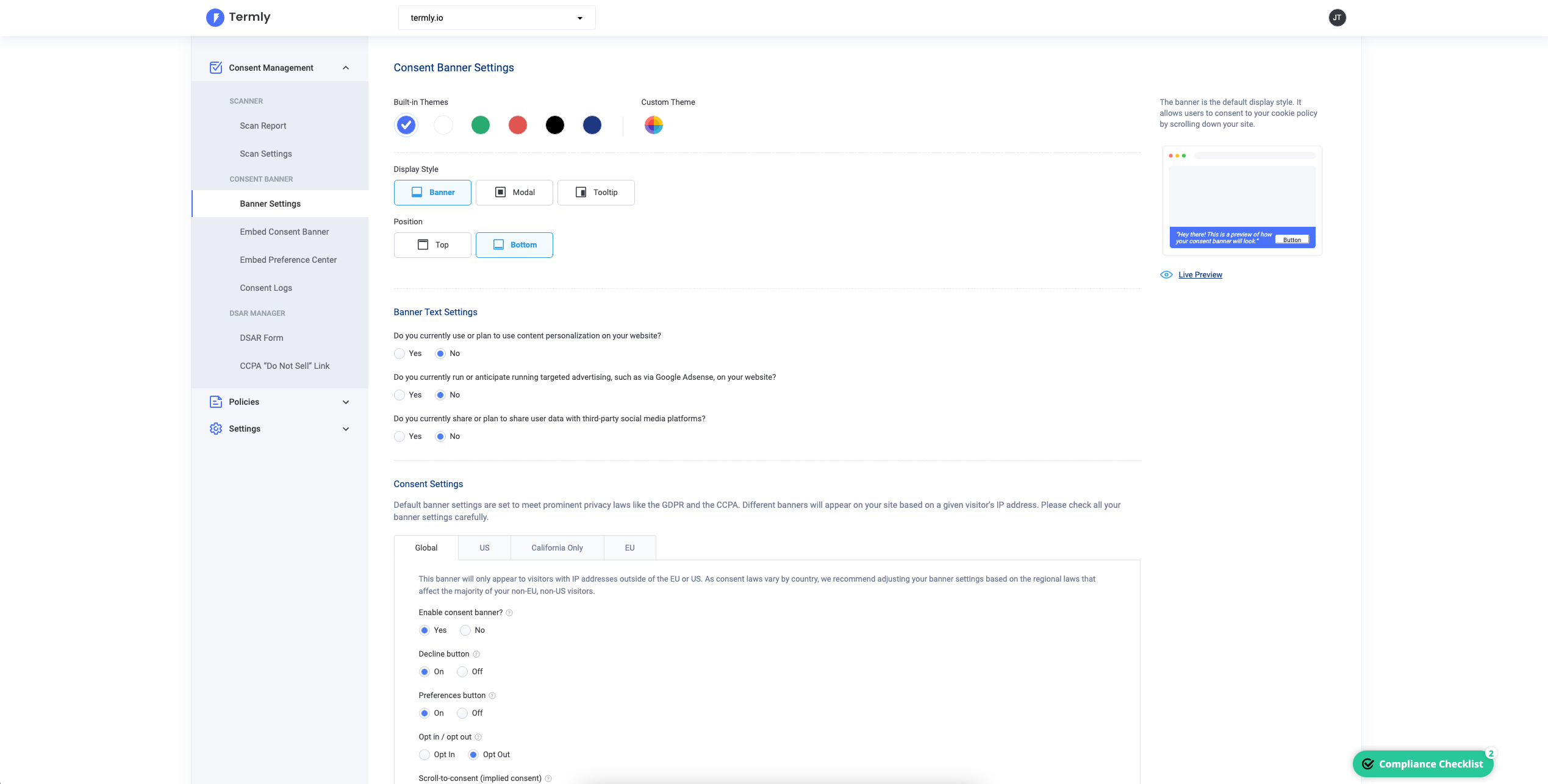The width and height of the screenshot is (1548, 784).
Task: Click the Policies document icon
Action: (x=216, y=402)
